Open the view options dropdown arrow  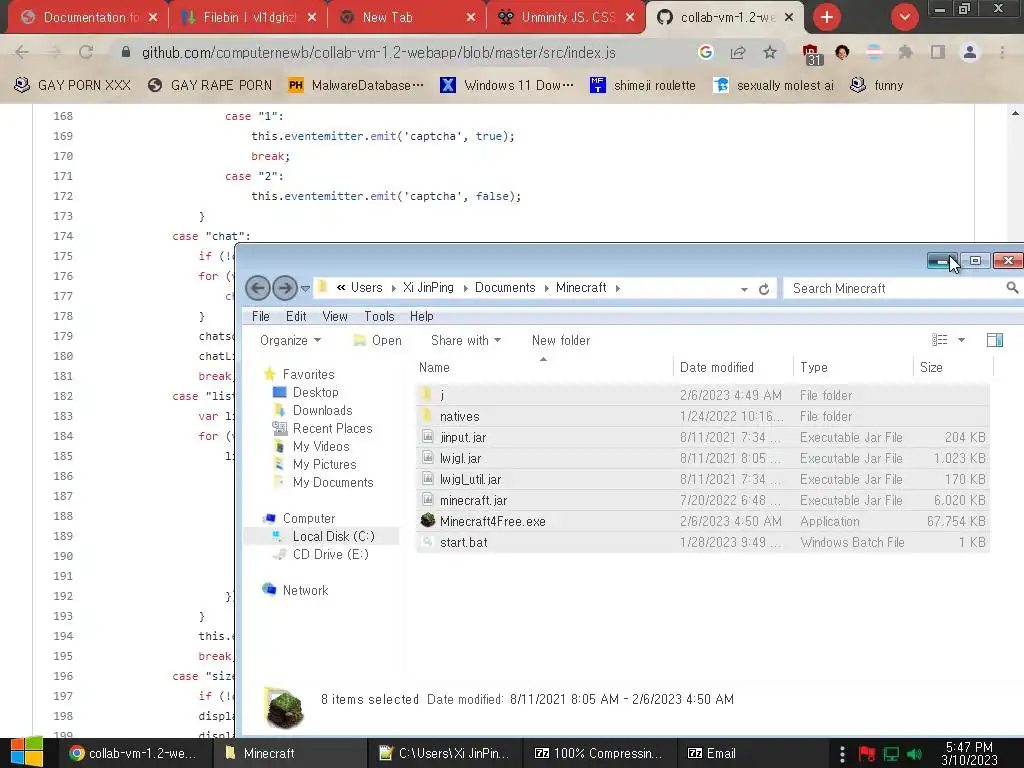(x=961, y=340)
